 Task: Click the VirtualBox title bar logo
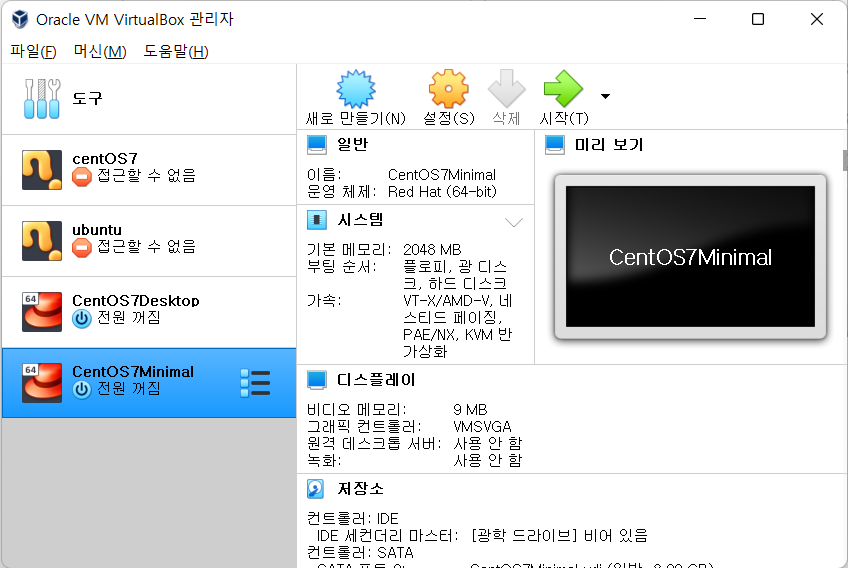point(20,19)
